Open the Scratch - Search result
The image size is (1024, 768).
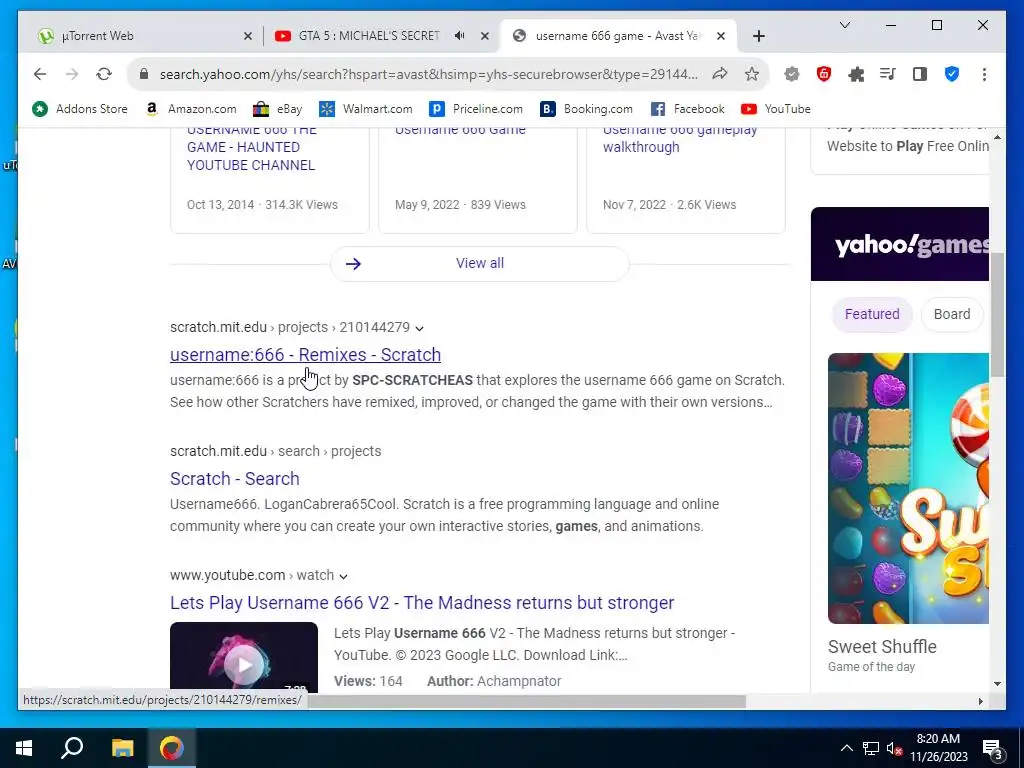click(234, 479)
